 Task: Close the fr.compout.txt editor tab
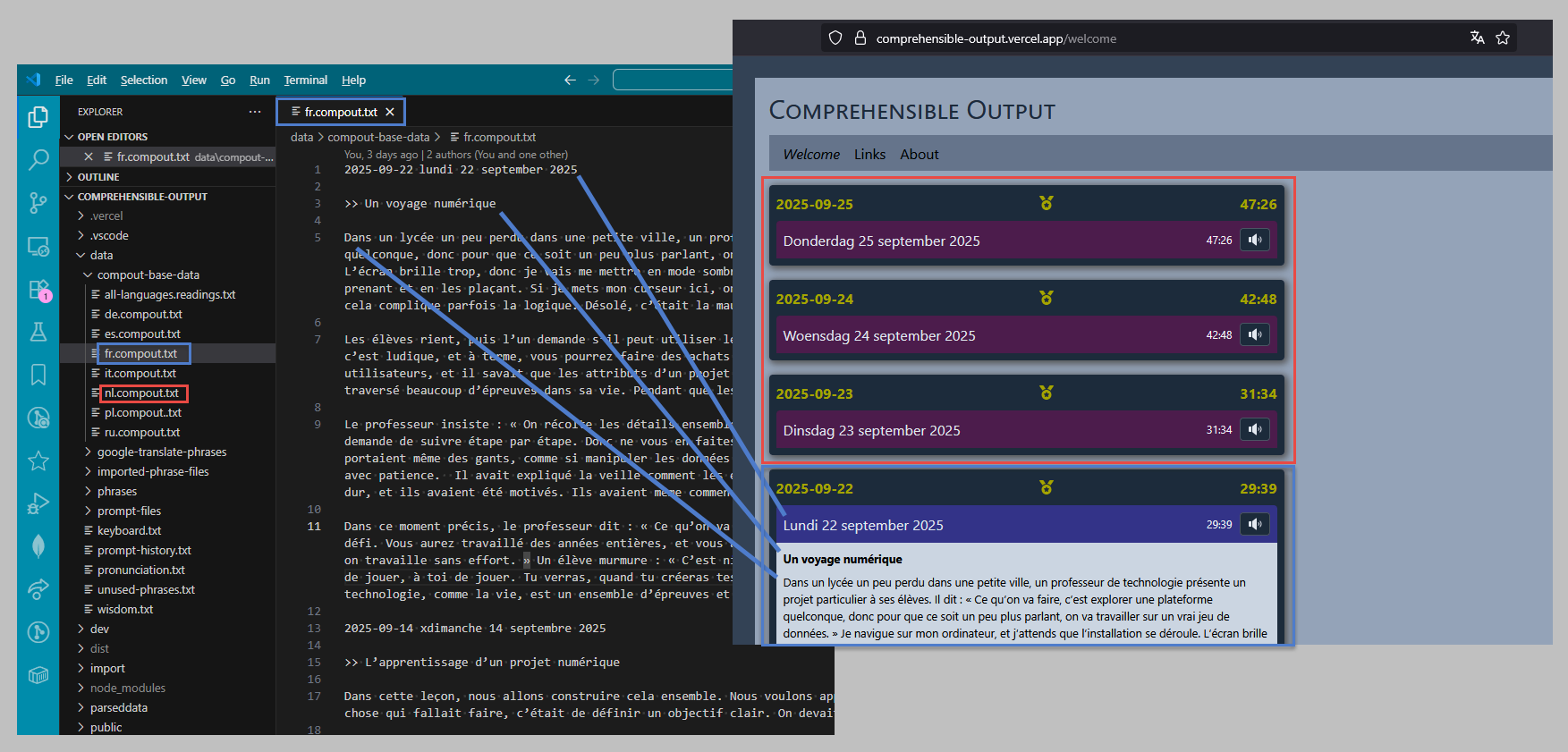390,112
